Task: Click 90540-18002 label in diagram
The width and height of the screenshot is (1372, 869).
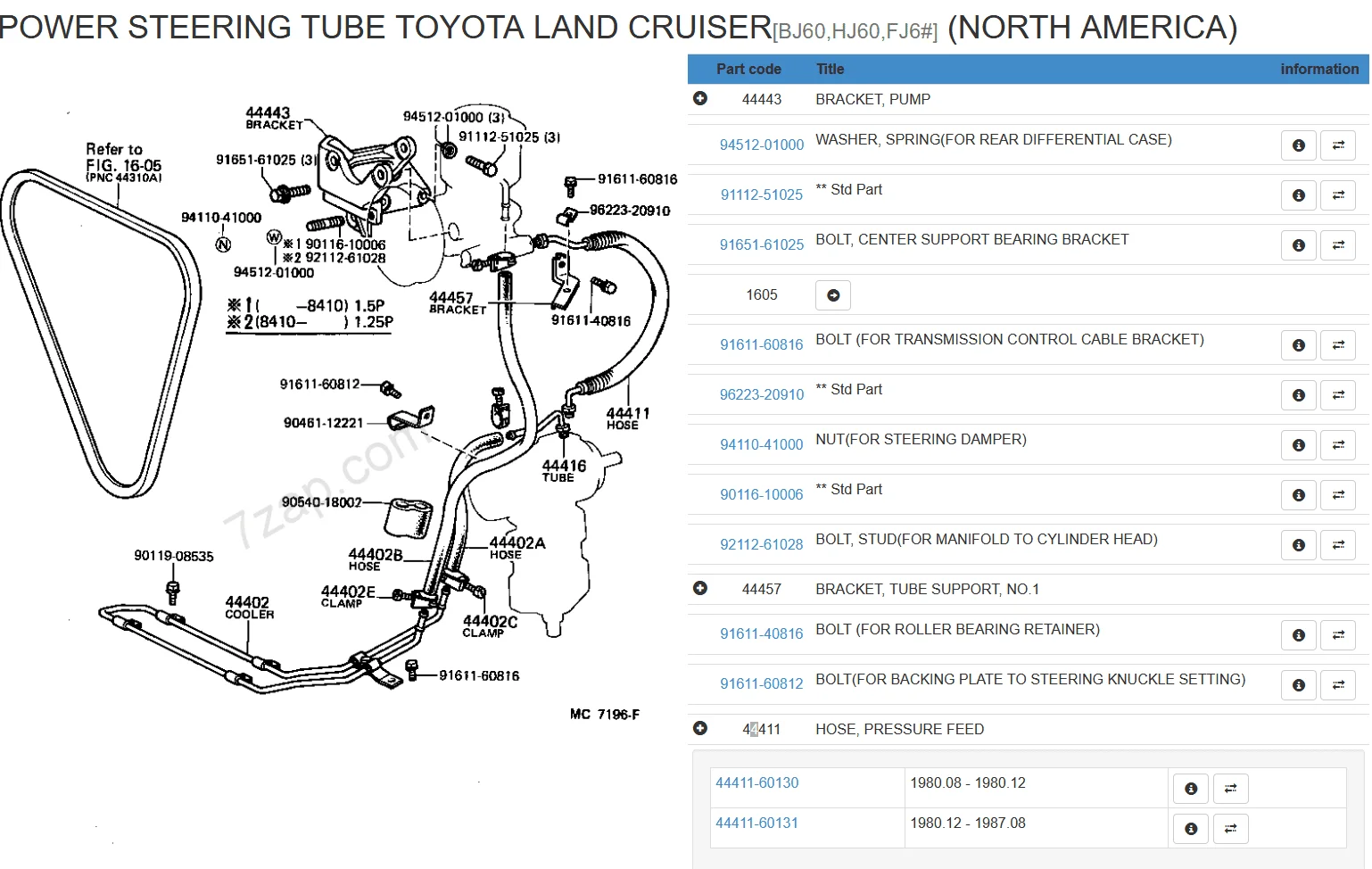Action: tap(321, 502)
